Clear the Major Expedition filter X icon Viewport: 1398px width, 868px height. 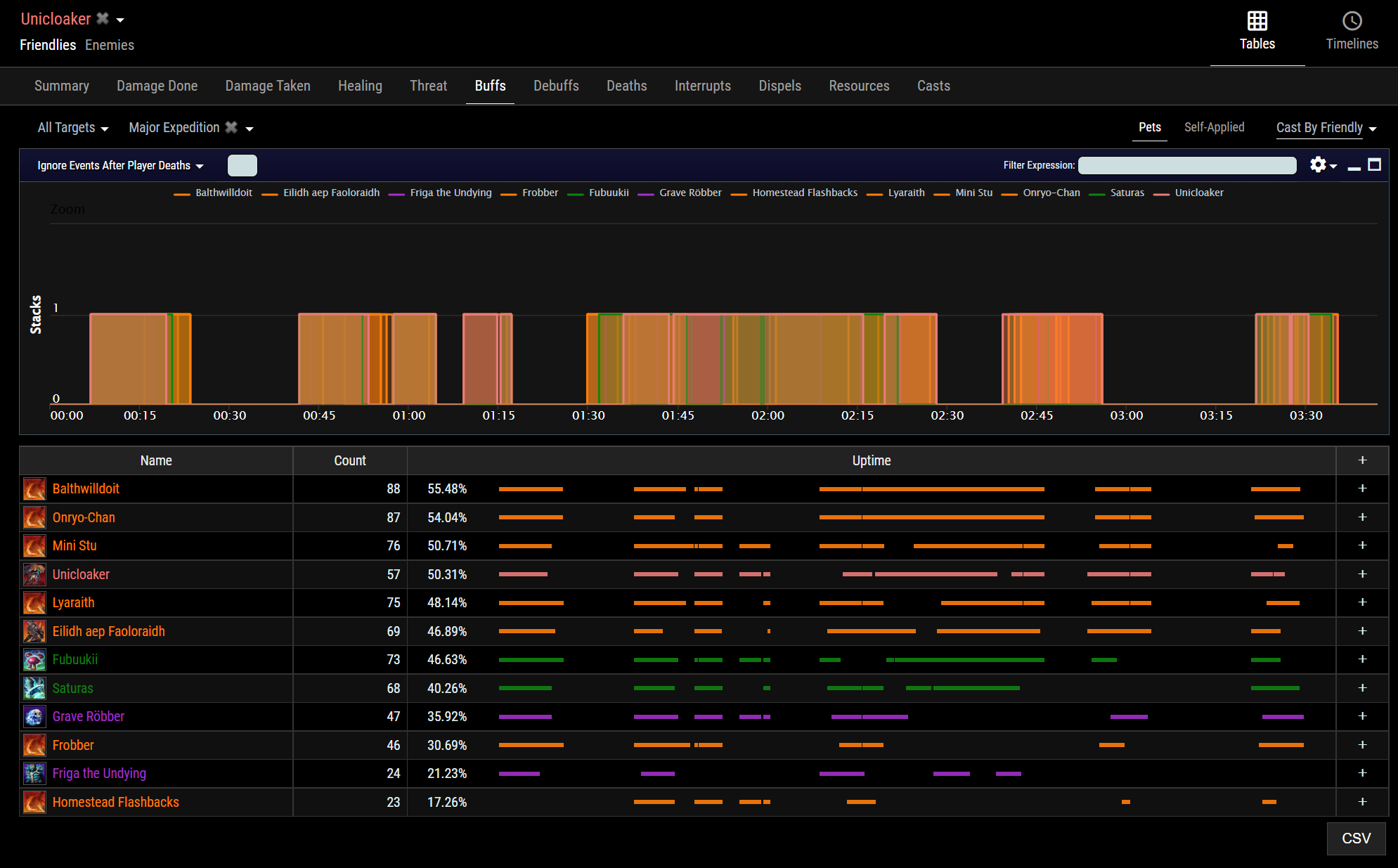(x=231, y=127)
